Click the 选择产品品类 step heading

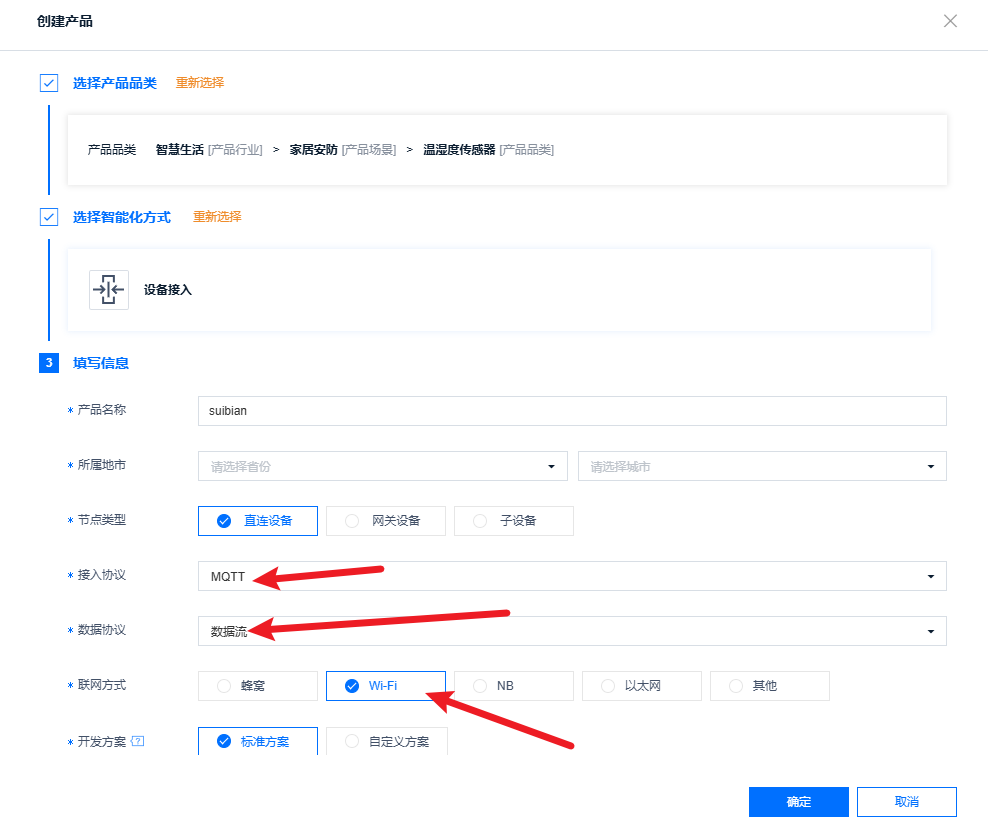[115, 83]
